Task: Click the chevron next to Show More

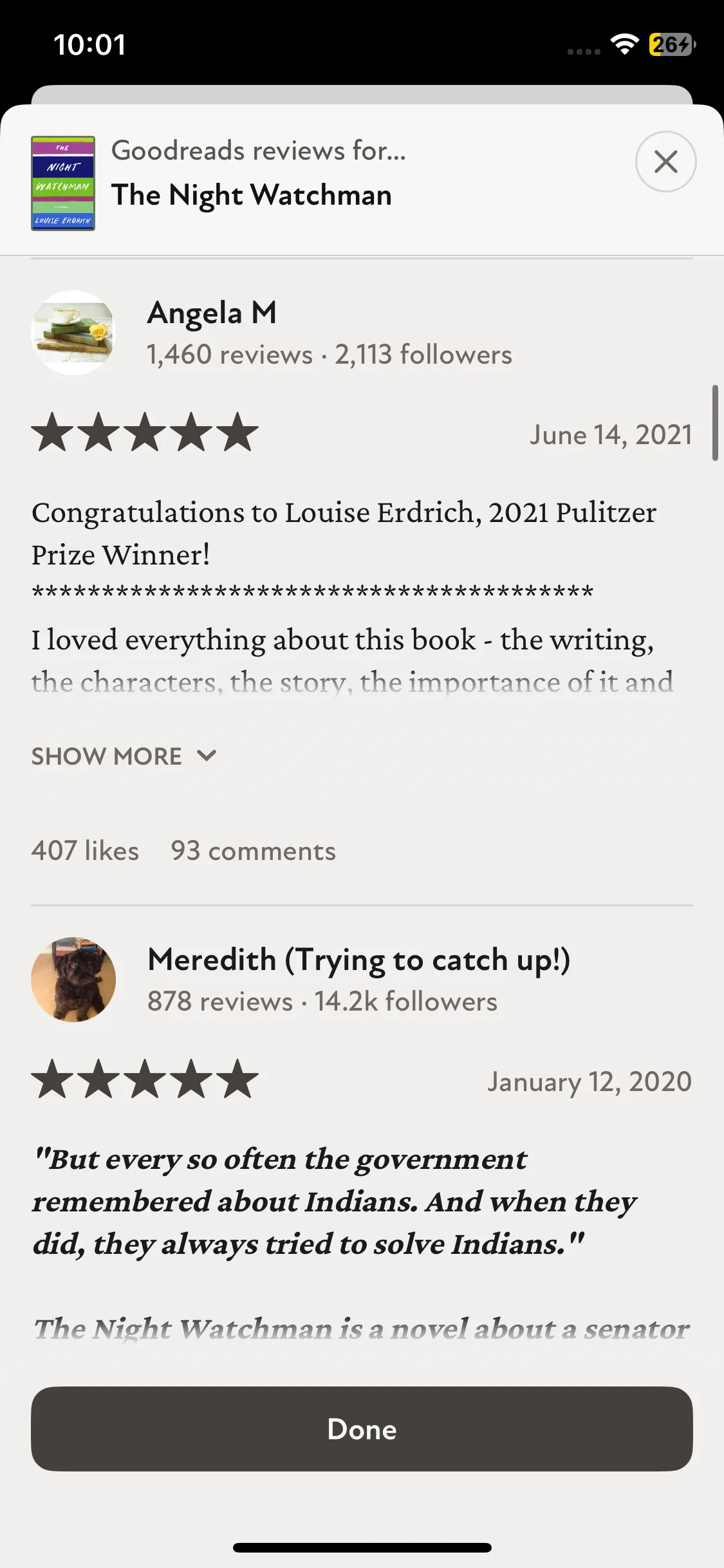Action: (x=207, y=756)
